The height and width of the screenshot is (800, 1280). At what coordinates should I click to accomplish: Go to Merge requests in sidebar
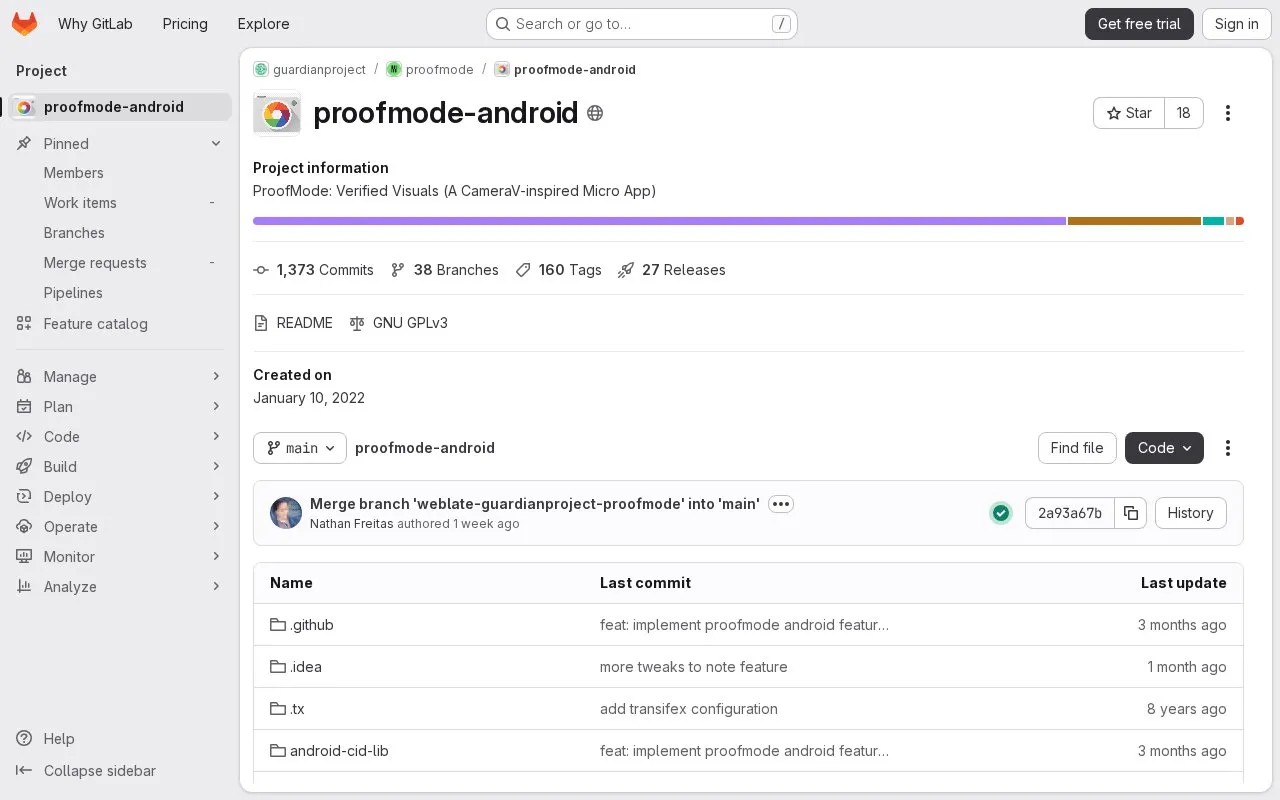pos(120,263)
